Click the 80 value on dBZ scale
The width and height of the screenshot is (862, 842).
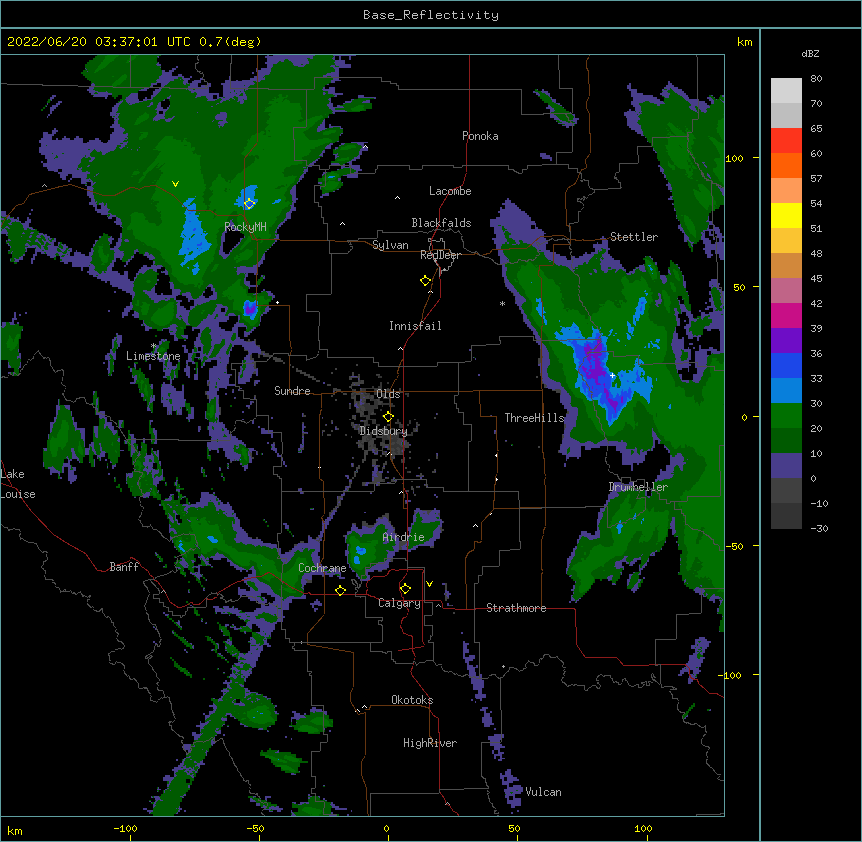[x=816, y=78]
